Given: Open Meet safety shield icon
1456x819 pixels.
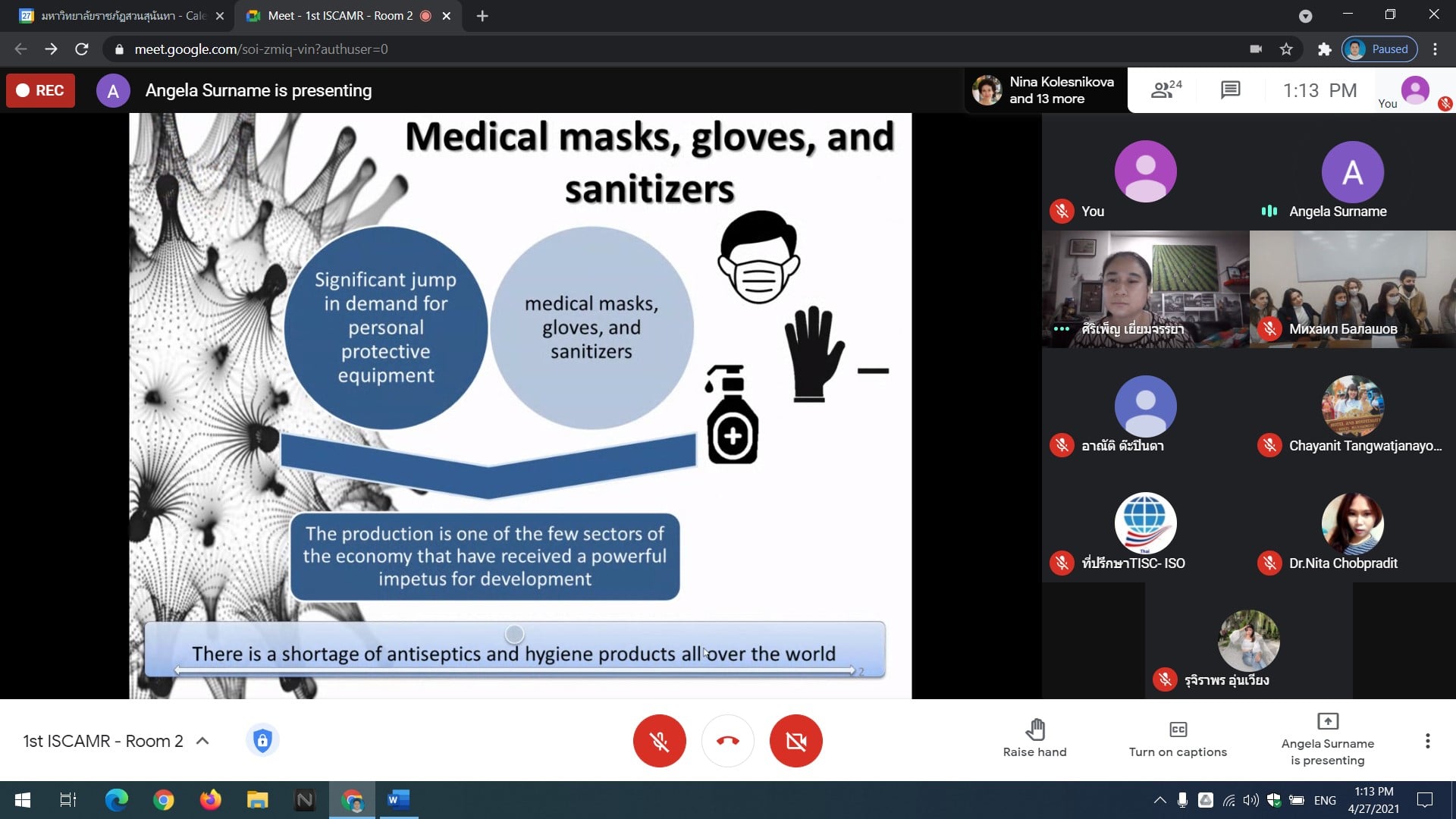Looking at the screenshot, I should [x=262, y=740].
